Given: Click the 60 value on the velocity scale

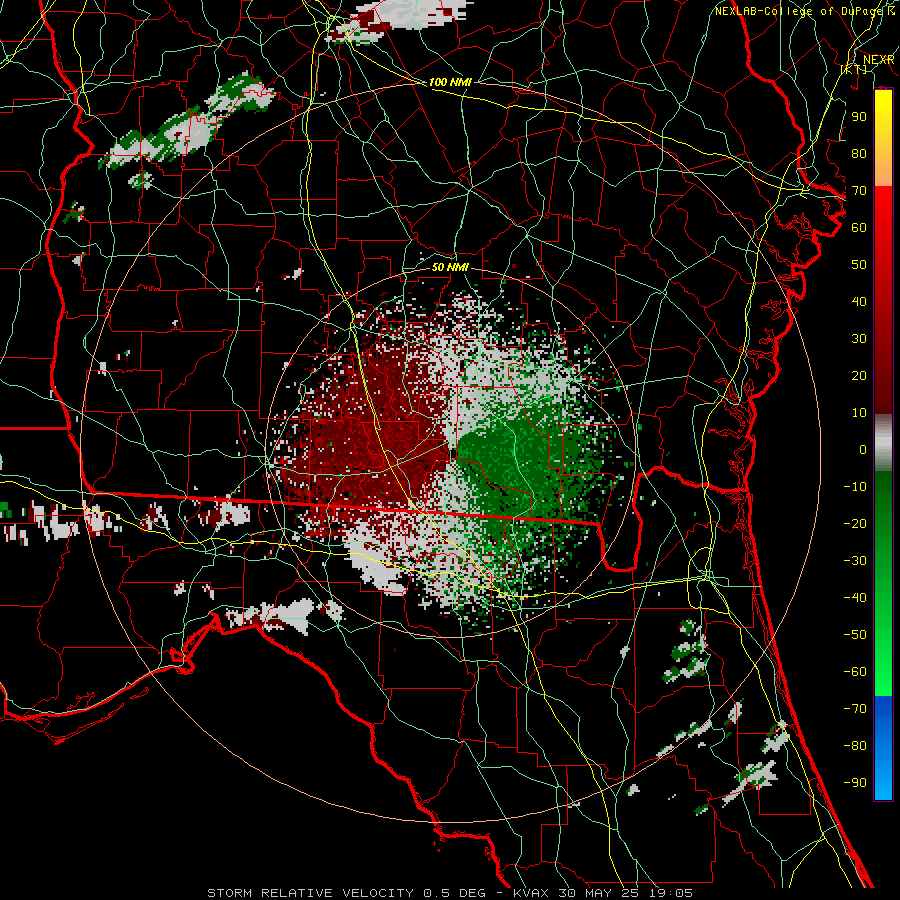Looking at the screenshot, I should (859, 228).
